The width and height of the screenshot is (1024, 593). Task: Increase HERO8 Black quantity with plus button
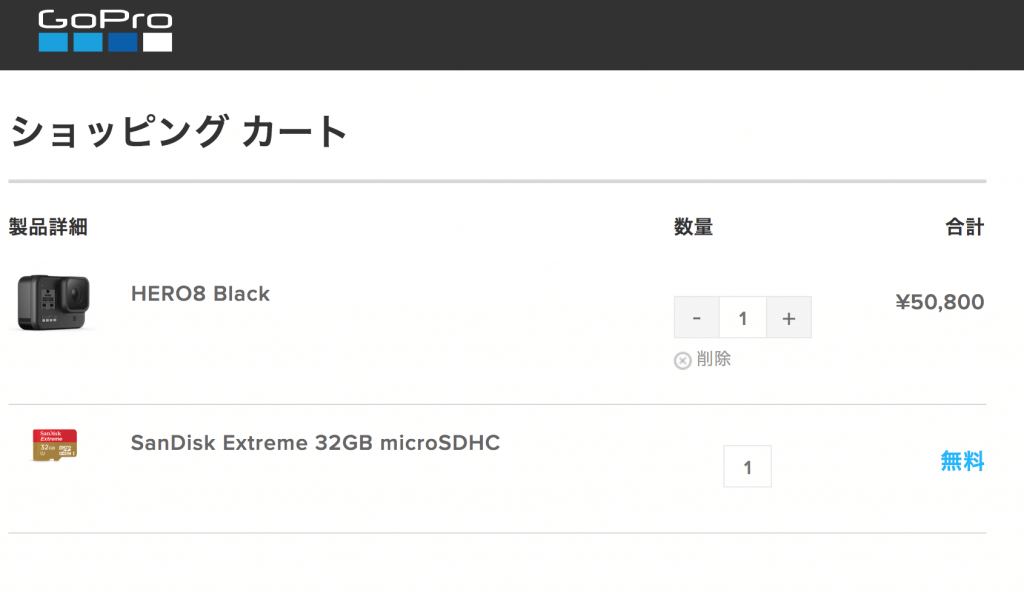(x=789, y=317)
